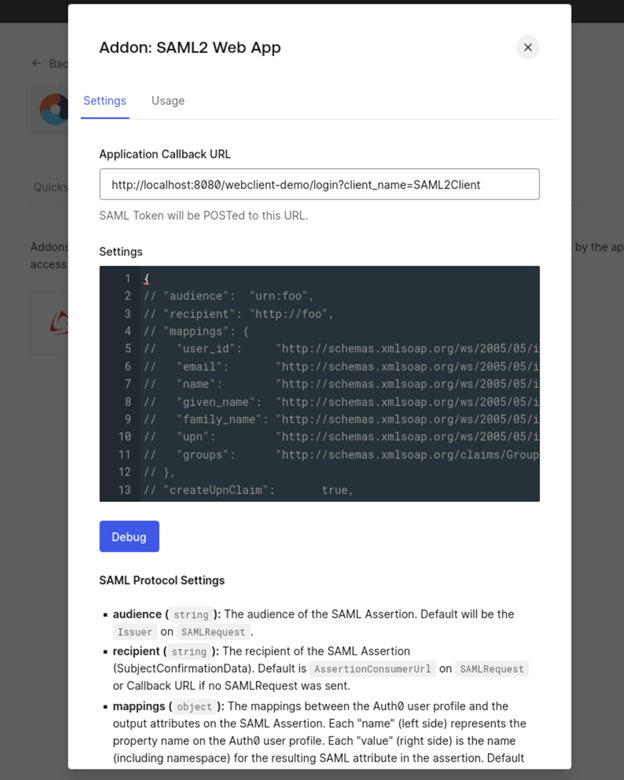The height and width of the screenshot is (780, 624).
Task: Click the "mappings" line in code editor
Action: (196, 331)
